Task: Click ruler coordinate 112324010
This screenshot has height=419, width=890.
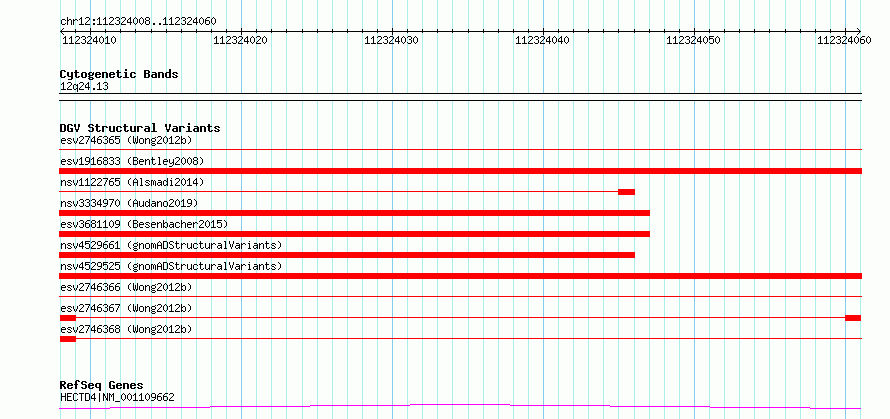Action: point(89,40)
